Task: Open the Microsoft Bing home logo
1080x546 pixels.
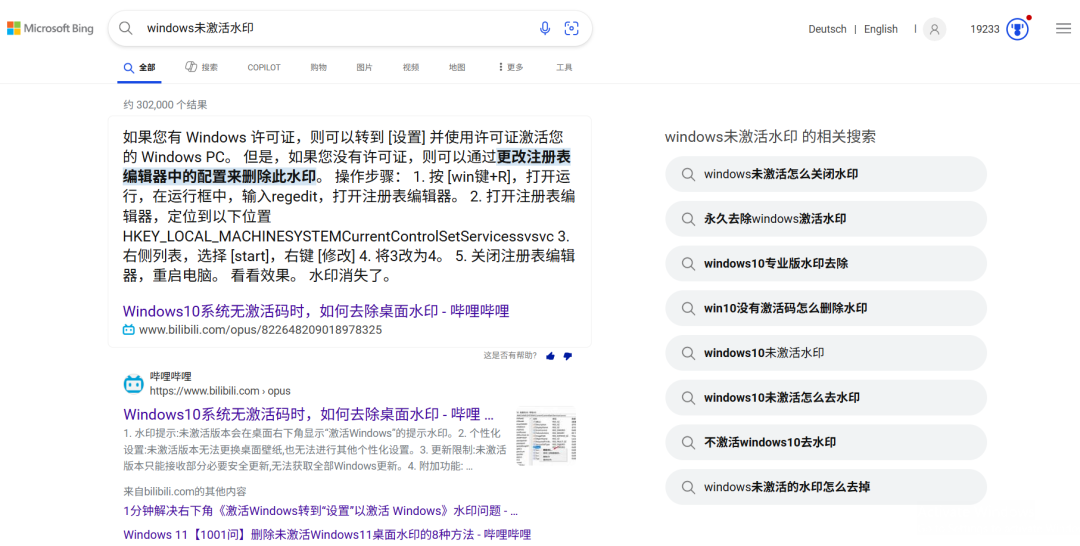Action: coord(50,28)
